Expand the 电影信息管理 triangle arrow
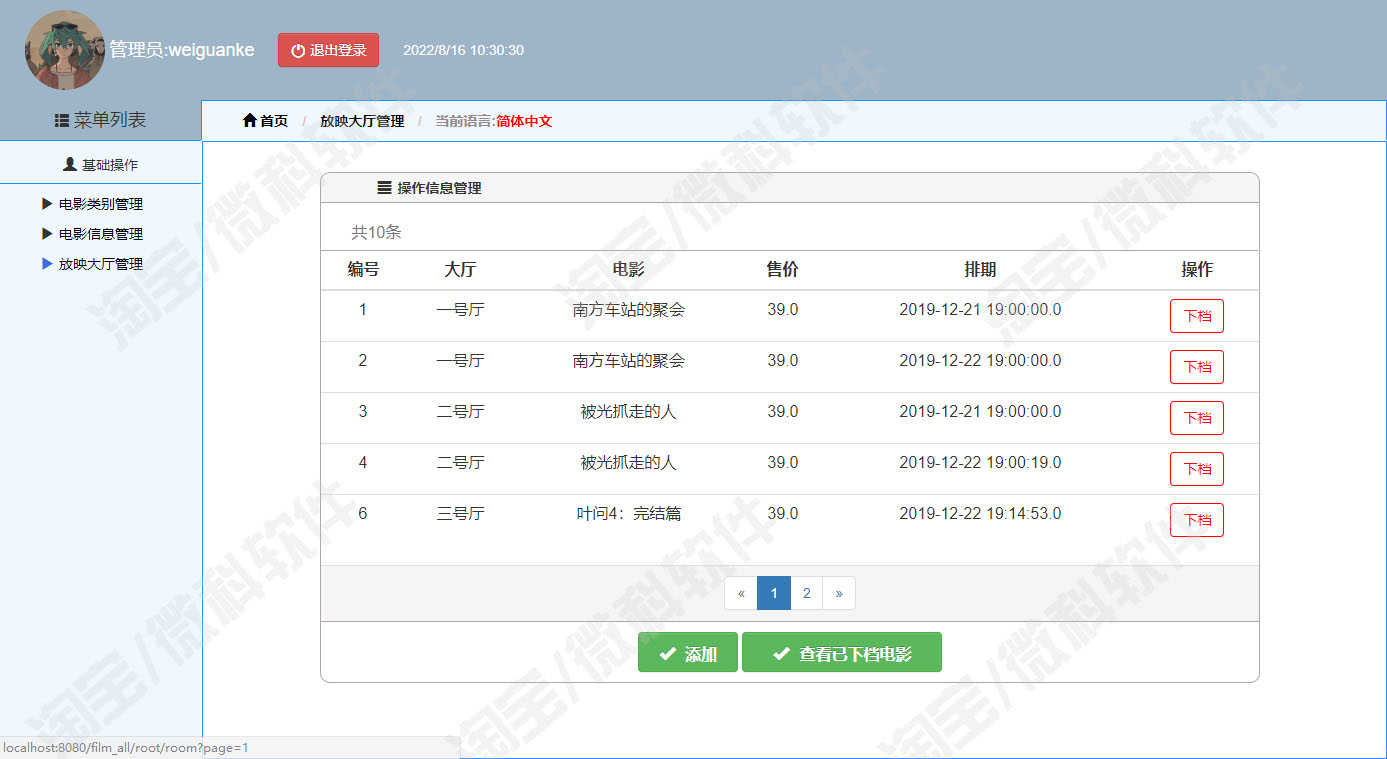 [47, 234]
